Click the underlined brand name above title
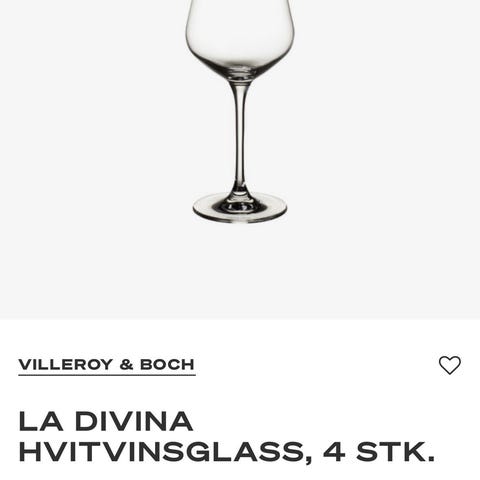480x480 pixels. tap(107, 365)
